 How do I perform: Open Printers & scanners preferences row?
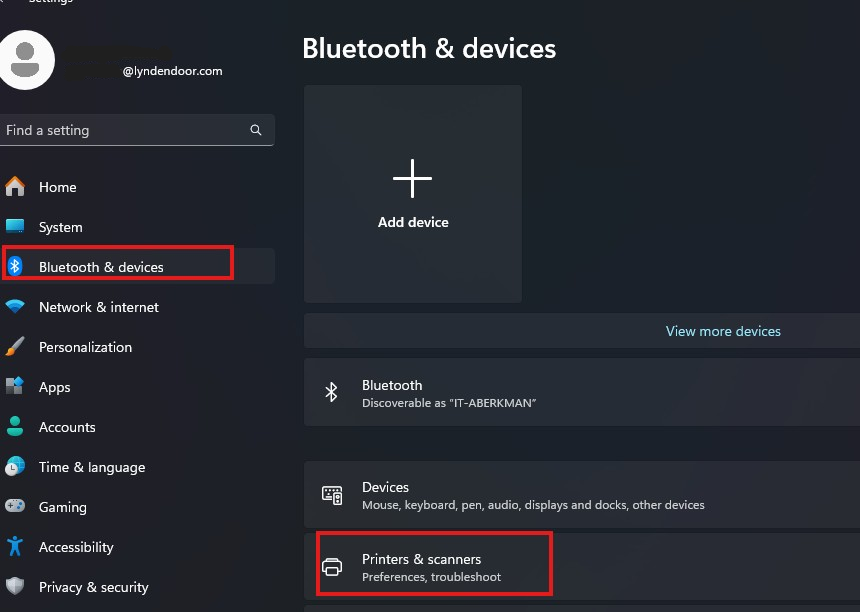pyautogui.click(x=582, y=566)
